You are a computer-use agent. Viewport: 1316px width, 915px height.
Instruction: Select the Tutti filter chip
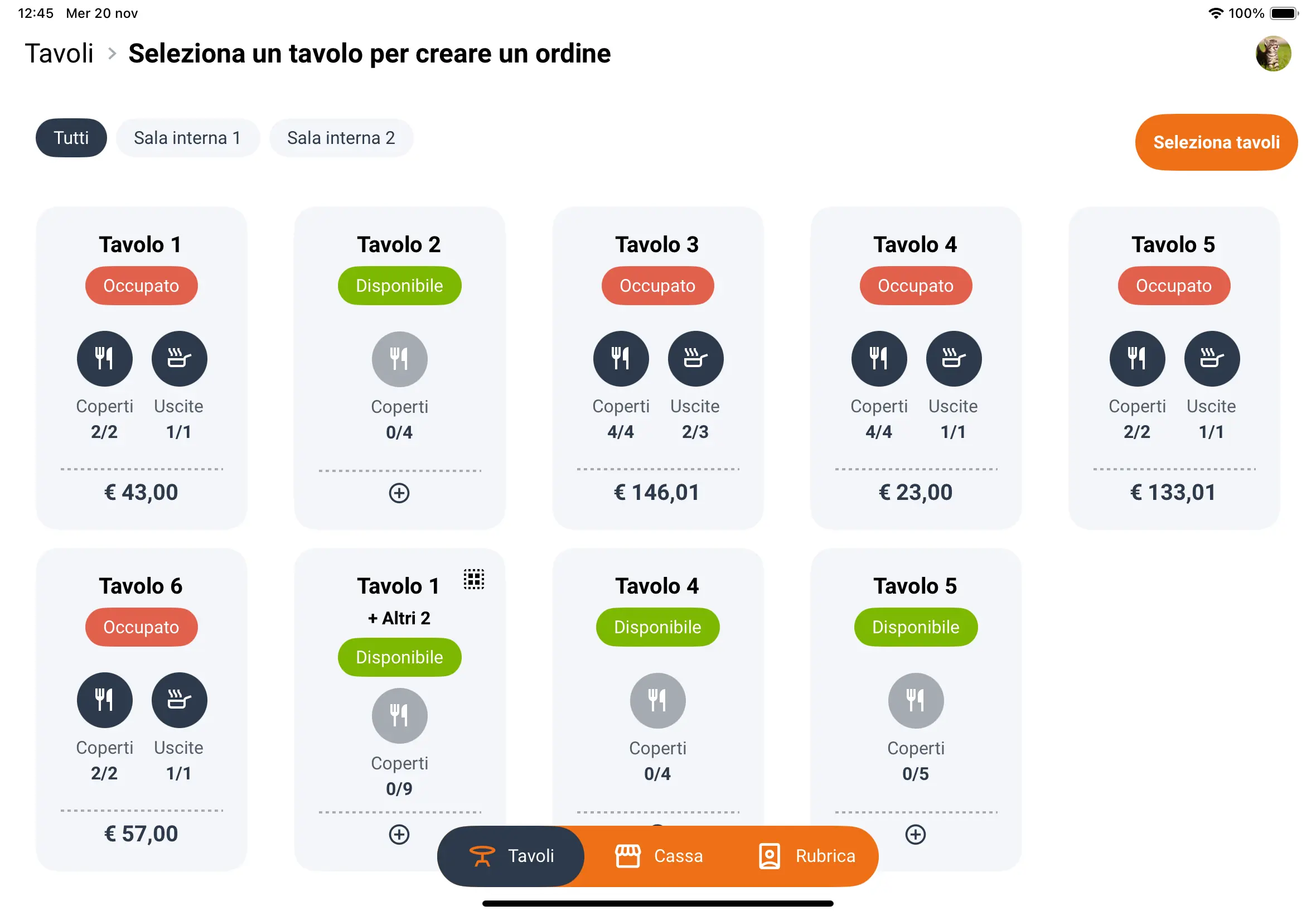pos(71,138)
